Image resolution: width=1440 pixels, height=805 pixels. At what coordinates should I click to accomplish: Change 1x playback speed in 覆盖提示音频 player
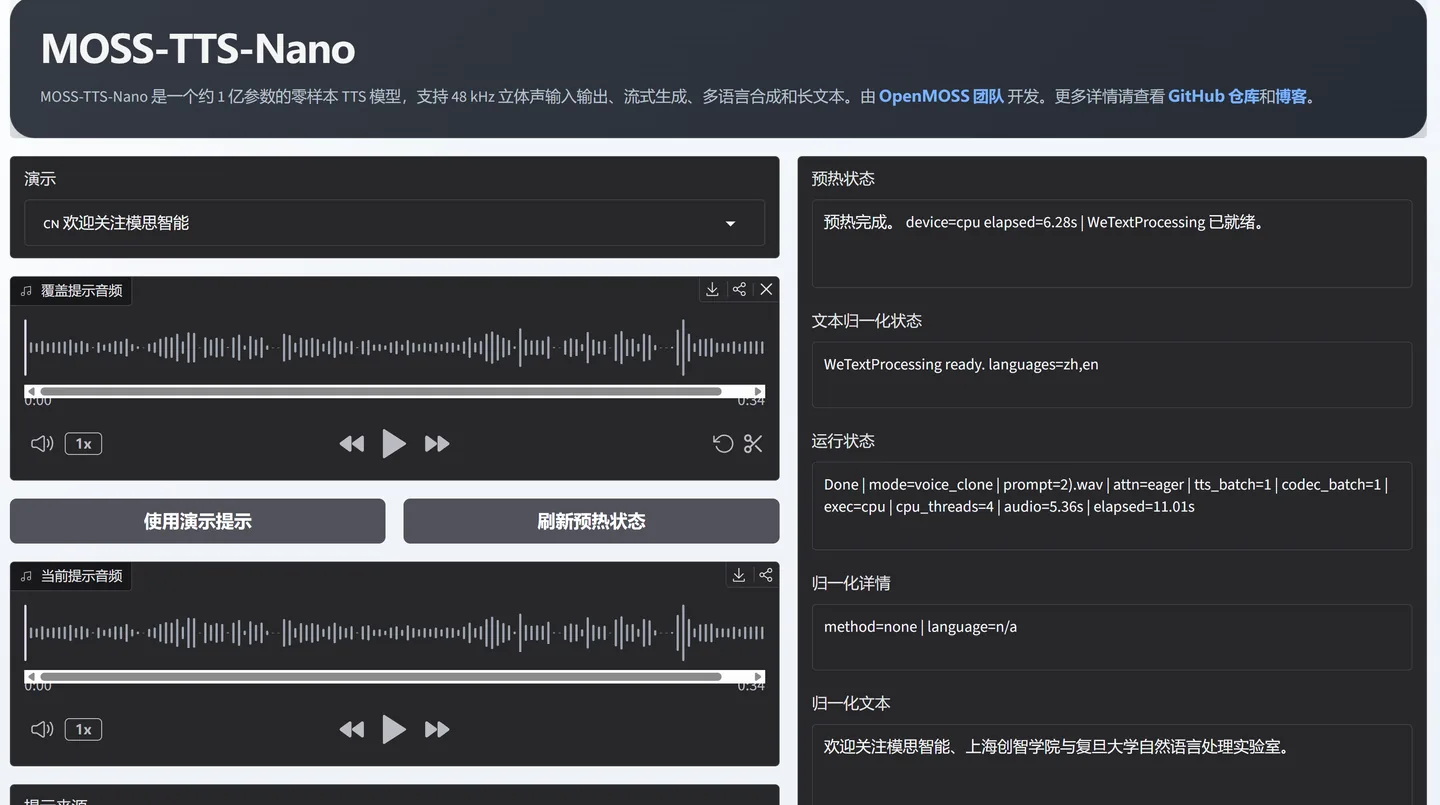[84, 443]
